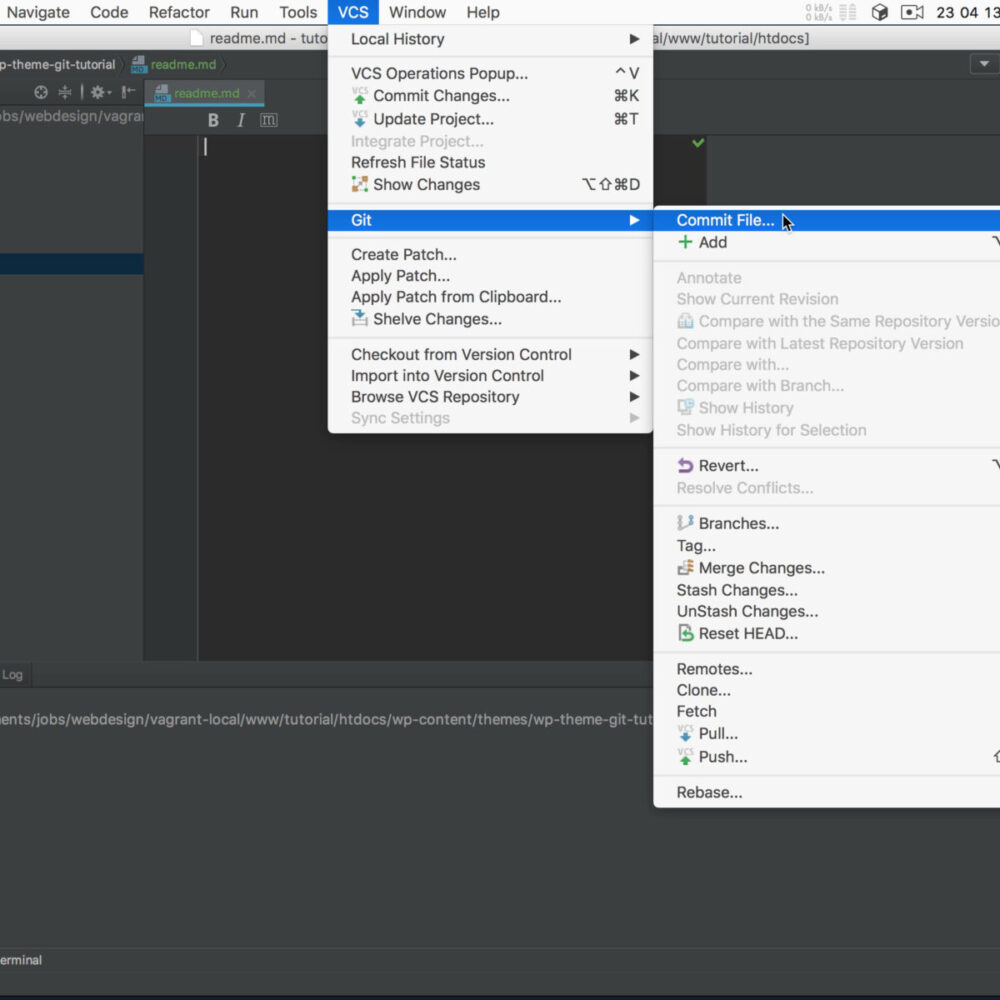
Task: Select the highlighted row in project tree
Action: (x=71, y=264)
